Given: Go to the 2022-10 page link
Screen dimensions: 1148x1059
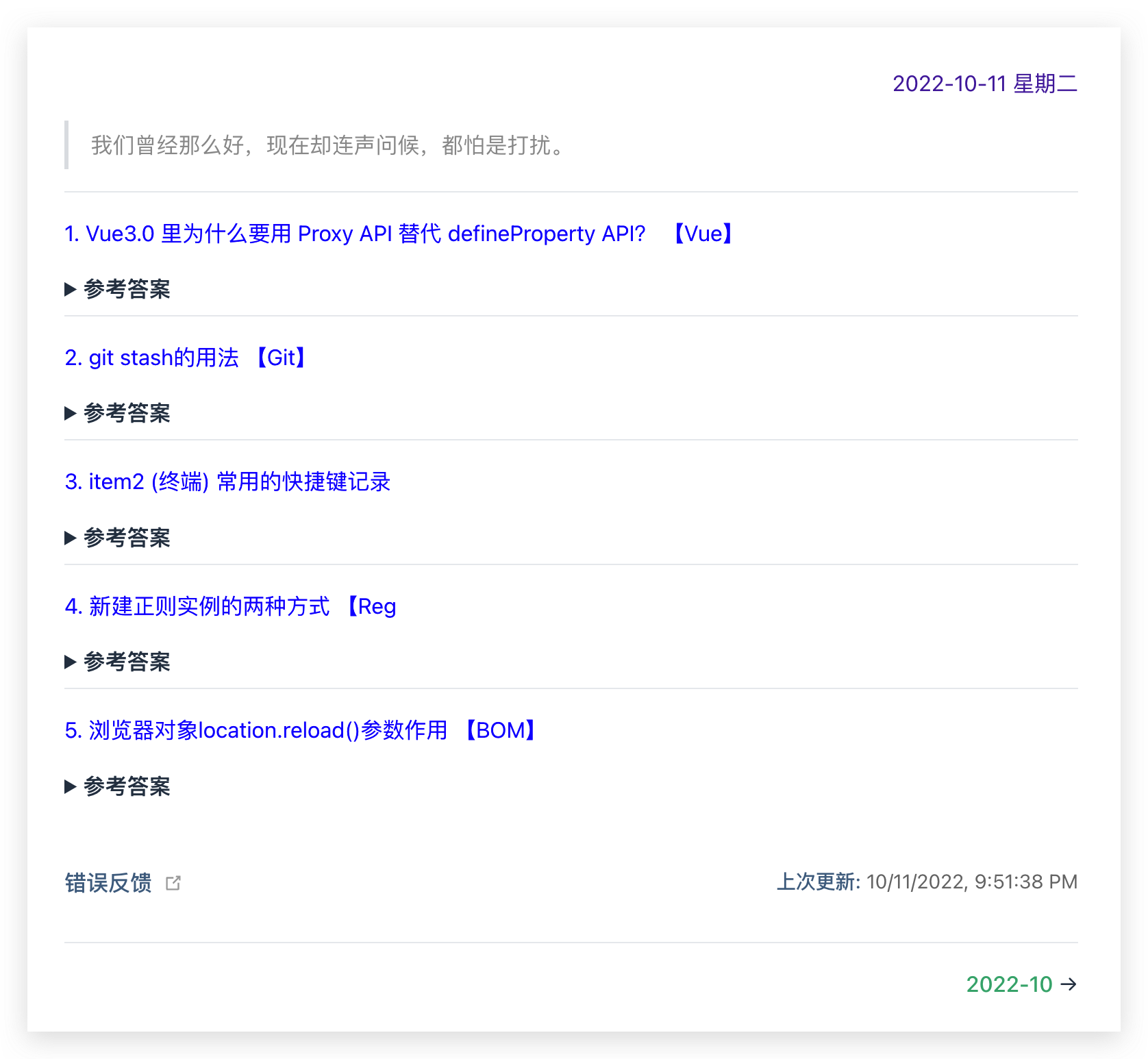Looking at the screenshot, I should click(x=1009, y=984).
